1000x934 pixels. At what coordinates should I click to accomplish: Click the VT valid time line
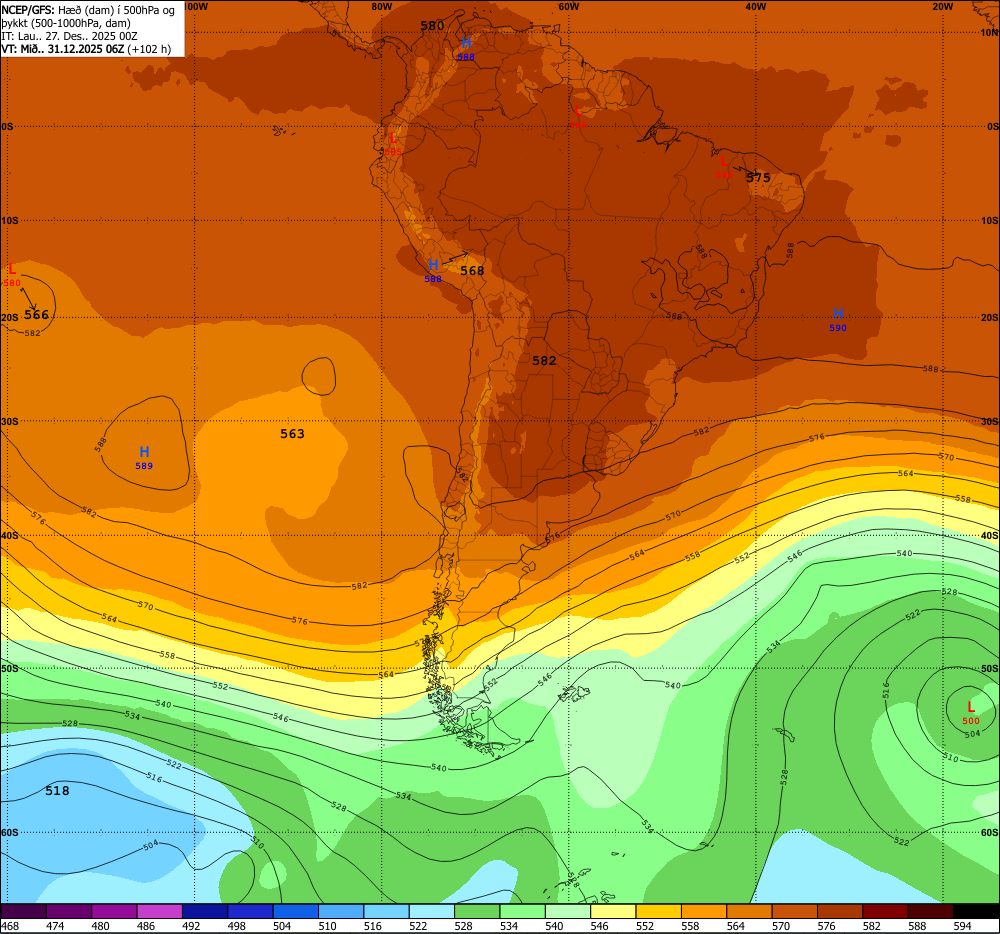pos(86,49)
